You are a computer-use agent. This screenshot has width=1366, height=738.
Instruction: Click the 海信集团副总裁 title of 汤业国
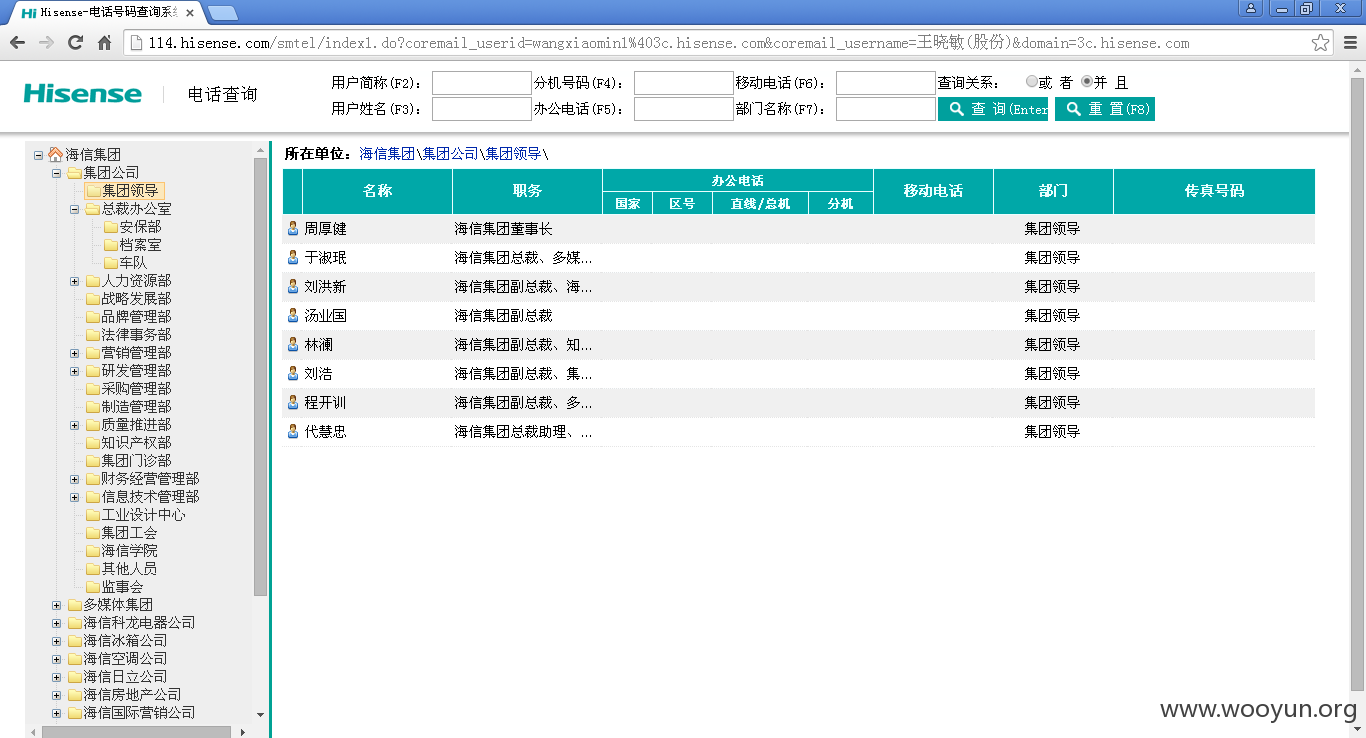click(x=503, y=316)
